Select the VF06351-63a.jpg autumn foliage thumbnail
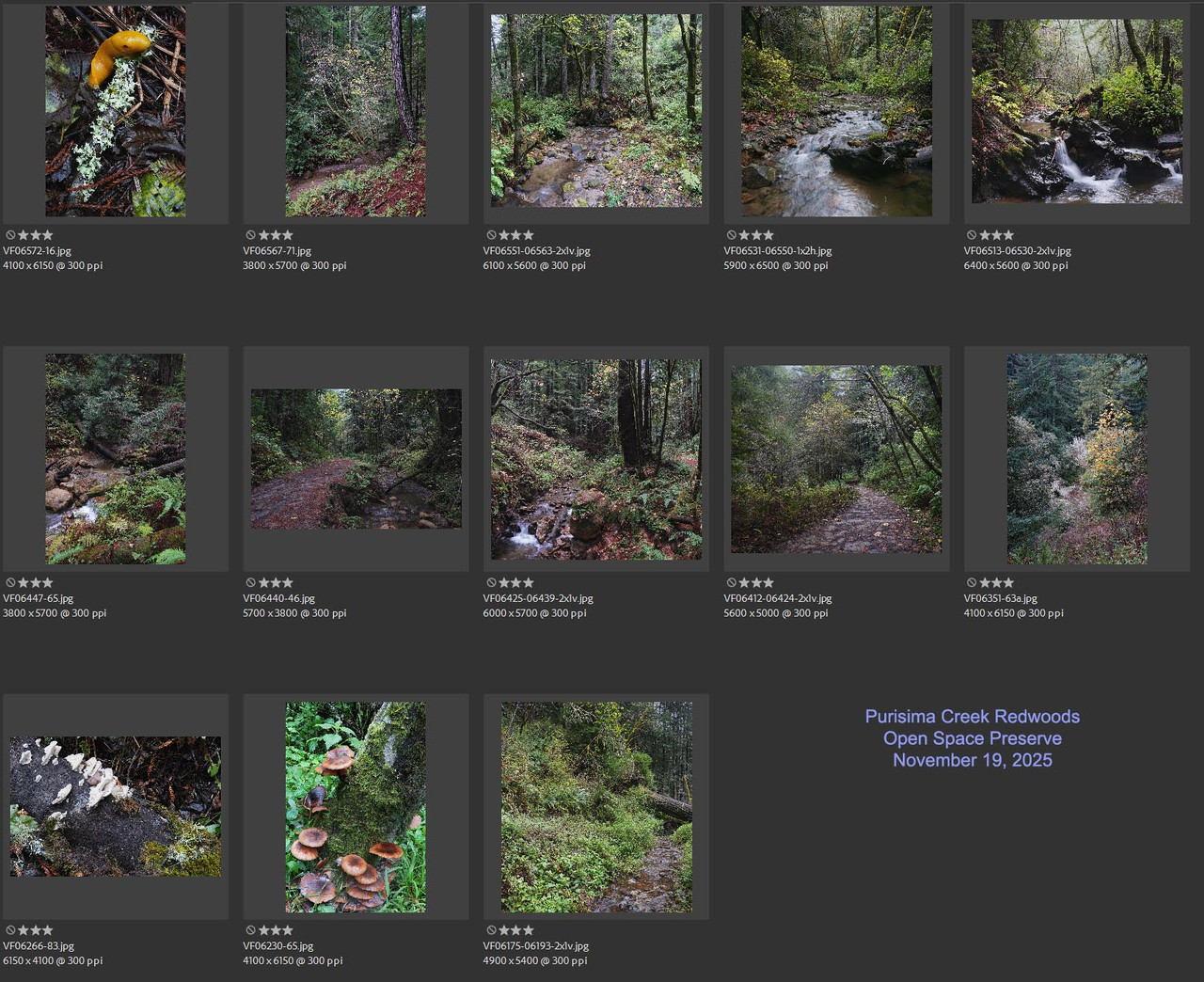 [x=1077, y=459]
